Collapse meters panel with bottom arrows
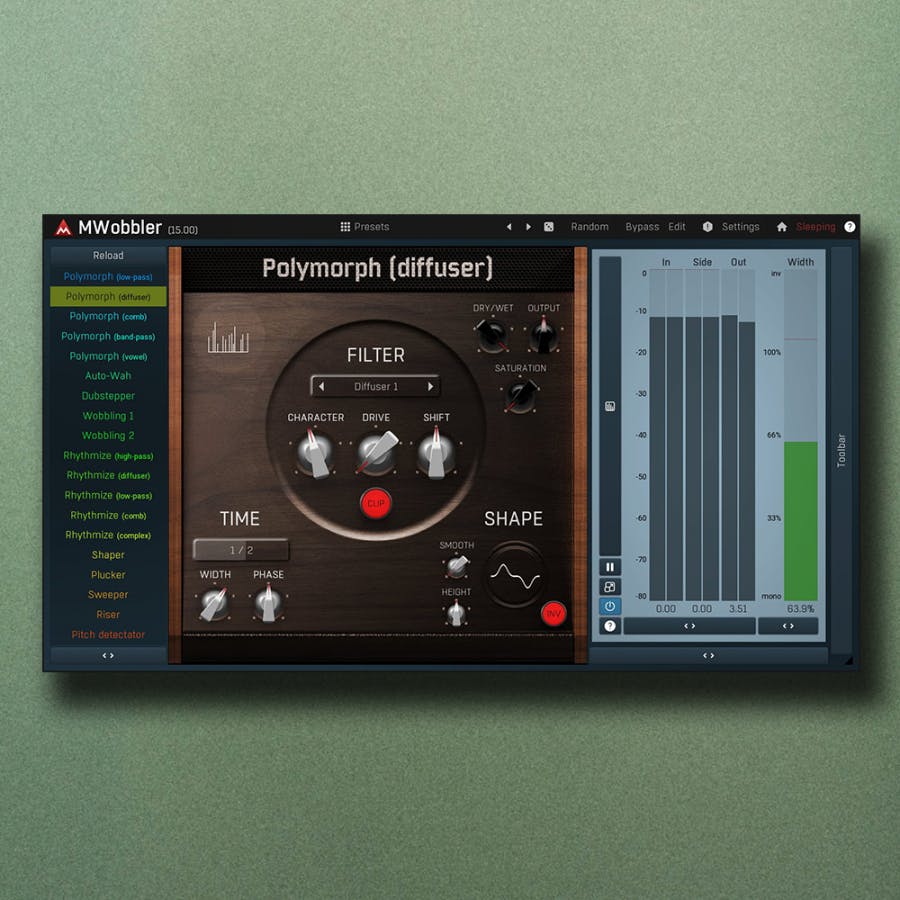The width and height of the screenshot is (900, 900). pos(708,655)
